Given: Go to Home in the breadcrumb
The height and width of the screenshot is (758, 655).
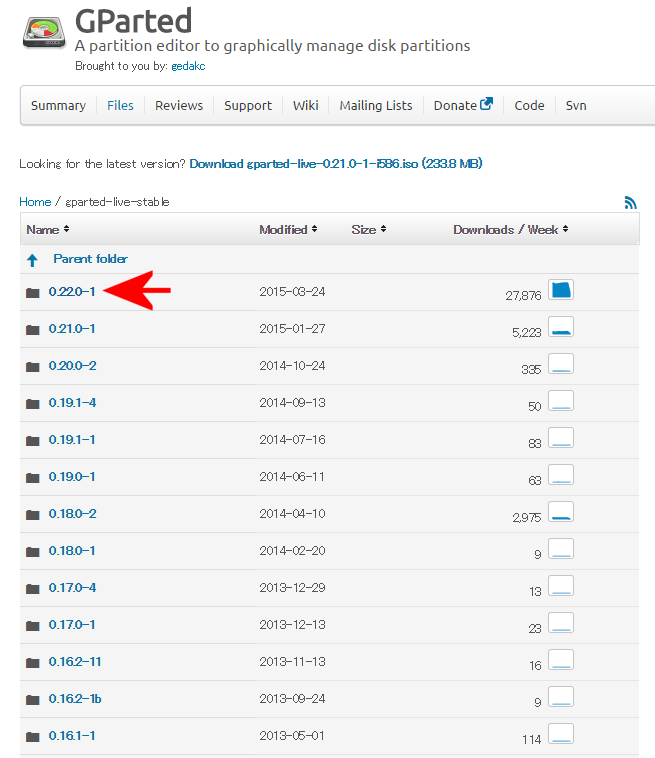Looking at the screenshot, I should 35,202.
